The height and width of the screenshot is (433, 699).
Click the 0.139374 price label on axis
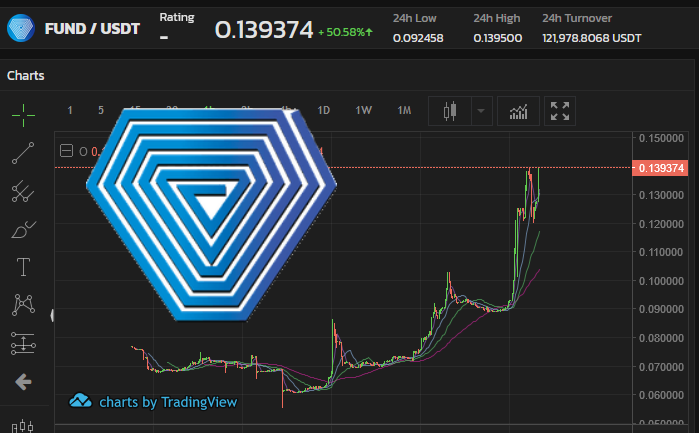click(x=660, y=168)
